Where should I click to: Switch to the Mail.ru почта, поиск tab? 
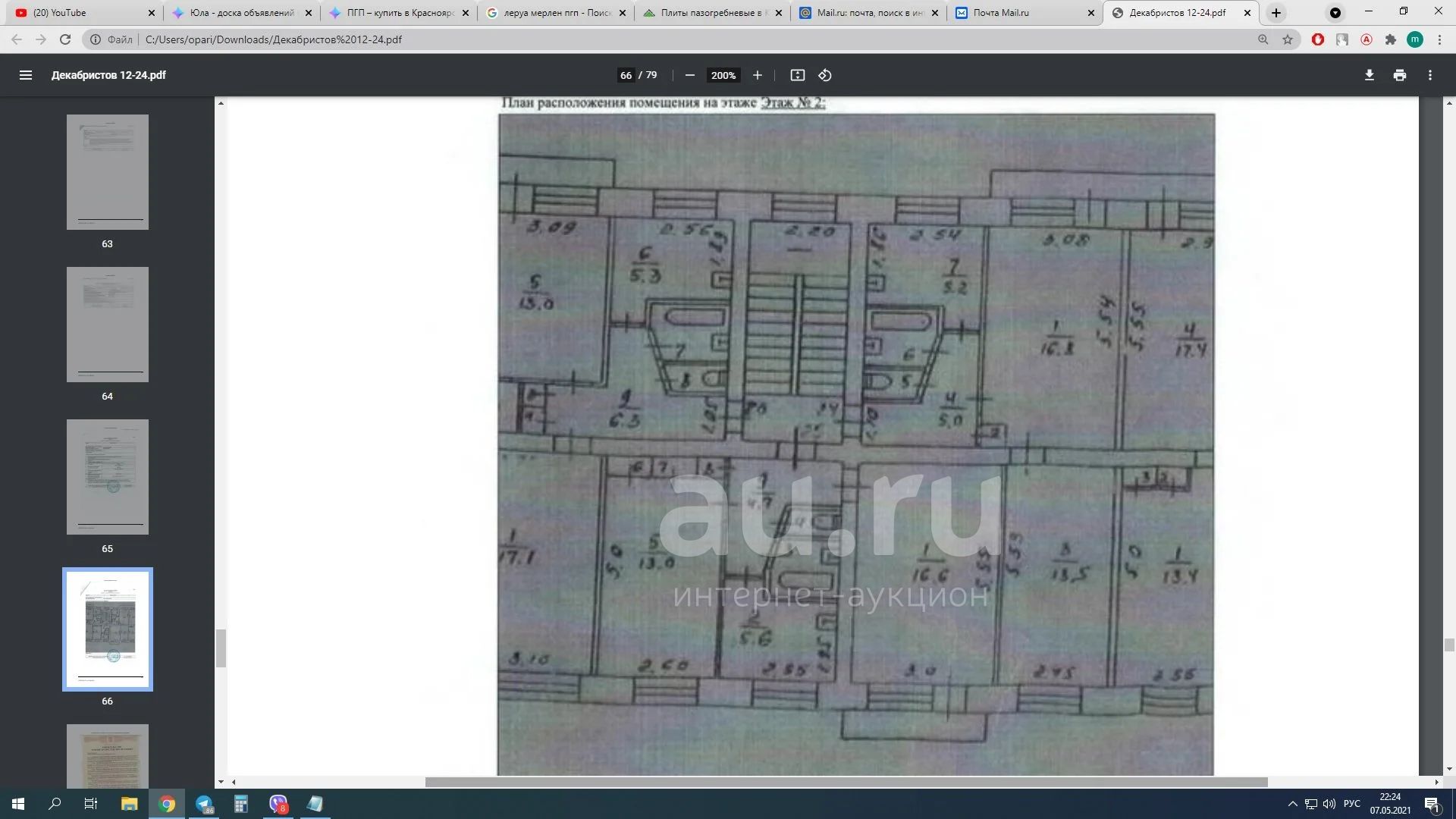pos(869,13)
